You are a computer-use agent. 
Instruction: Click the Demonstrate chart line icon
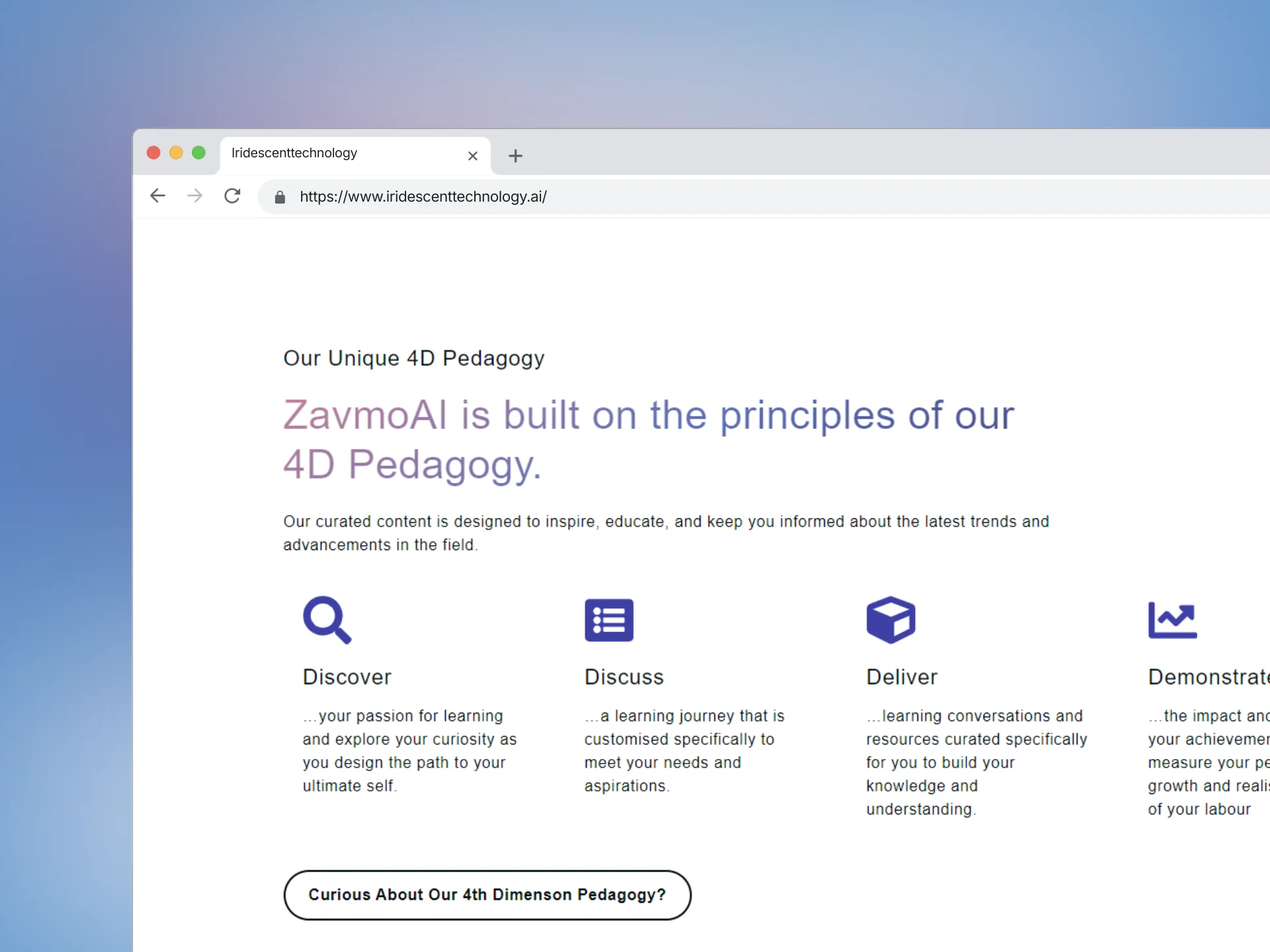1172,619
